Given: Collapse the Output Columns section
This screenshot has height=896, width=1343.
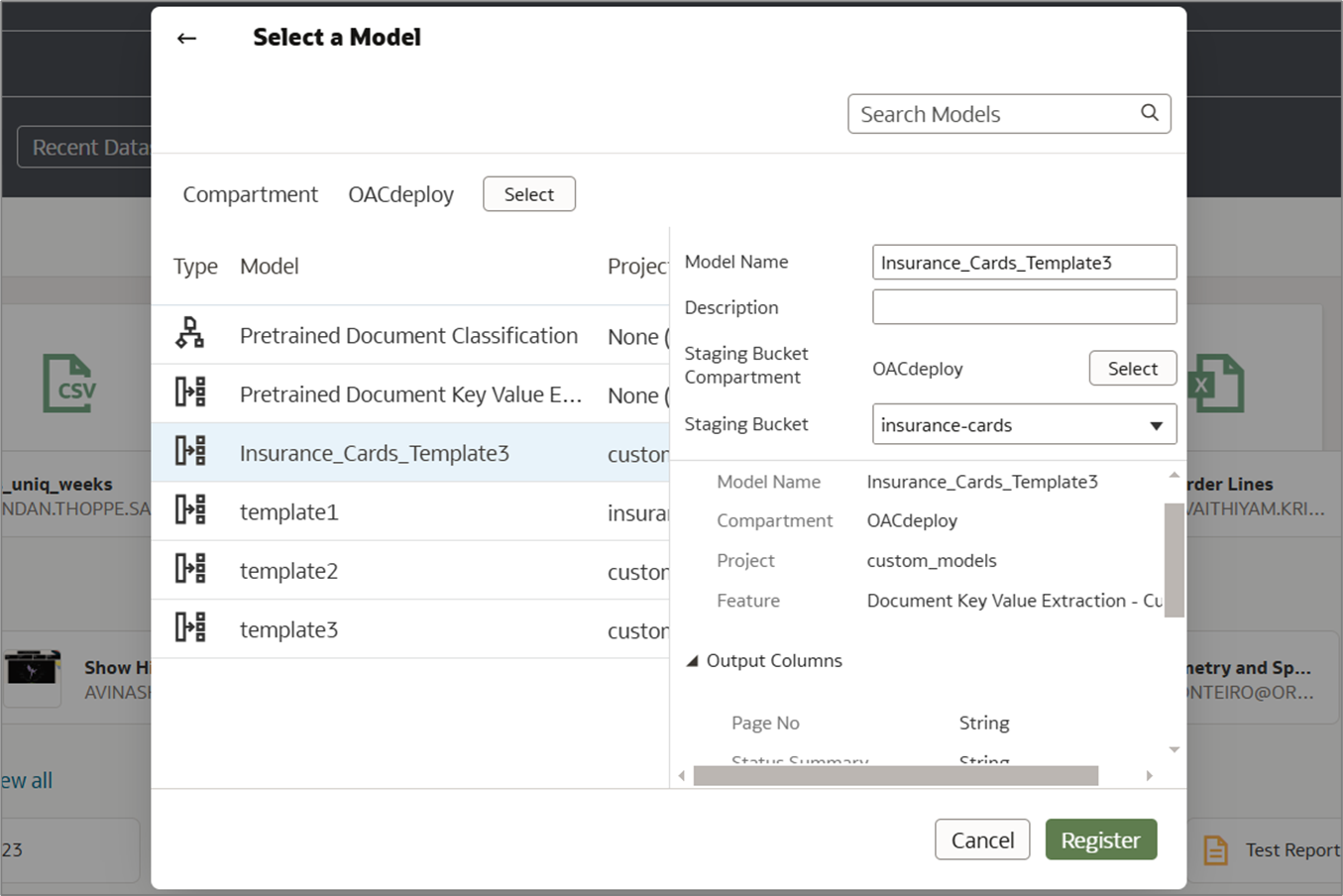Looking at the screenshot, I should pyautogui.click(x=693, y=661).
